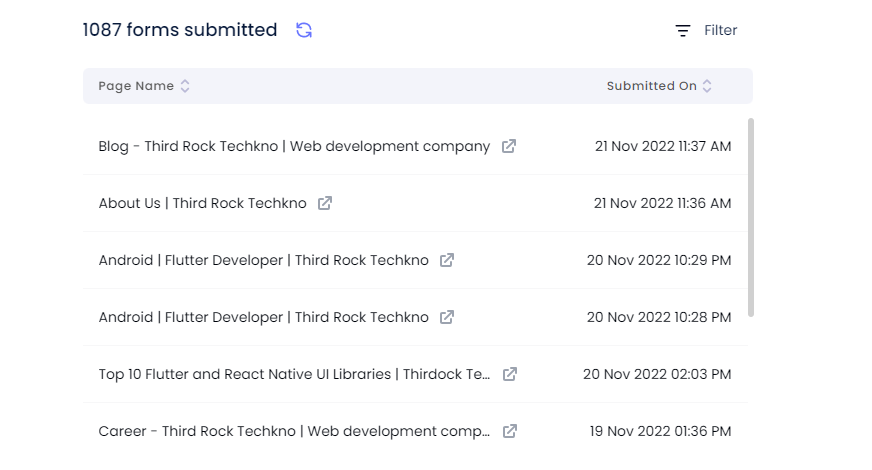This screenshot has height=470, width=872.
Task: Sort using Submitted On arrows
Action: [707, 86]
